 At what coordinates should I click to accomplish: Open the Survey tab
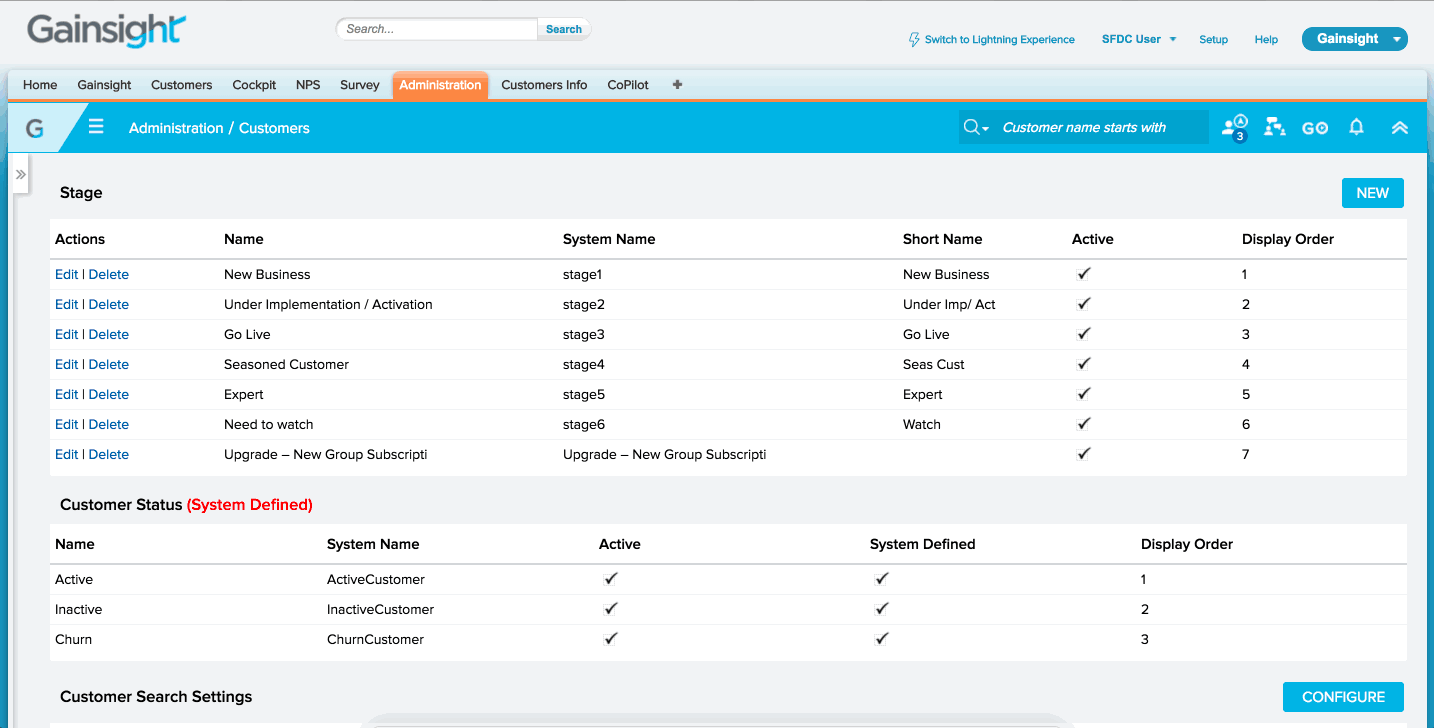point(359,85)
